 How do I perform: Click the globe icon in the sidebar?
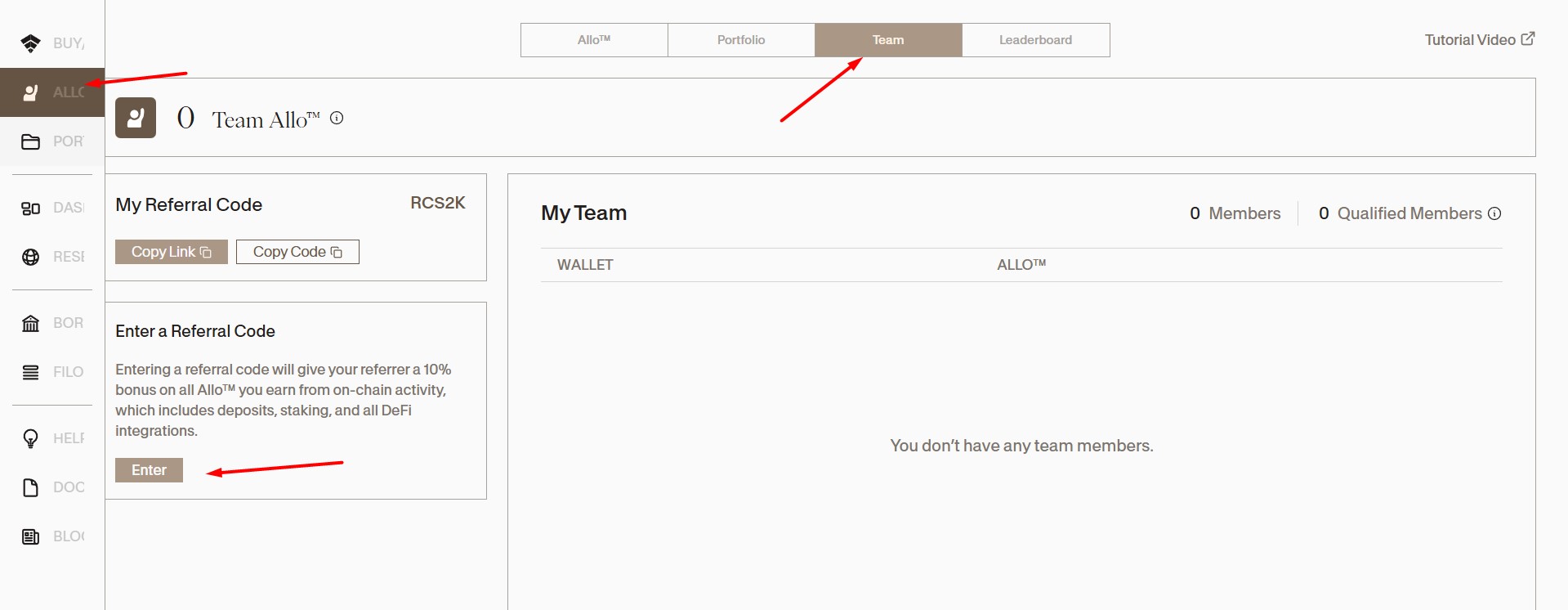pyautogui.click(x=31, y=257)
